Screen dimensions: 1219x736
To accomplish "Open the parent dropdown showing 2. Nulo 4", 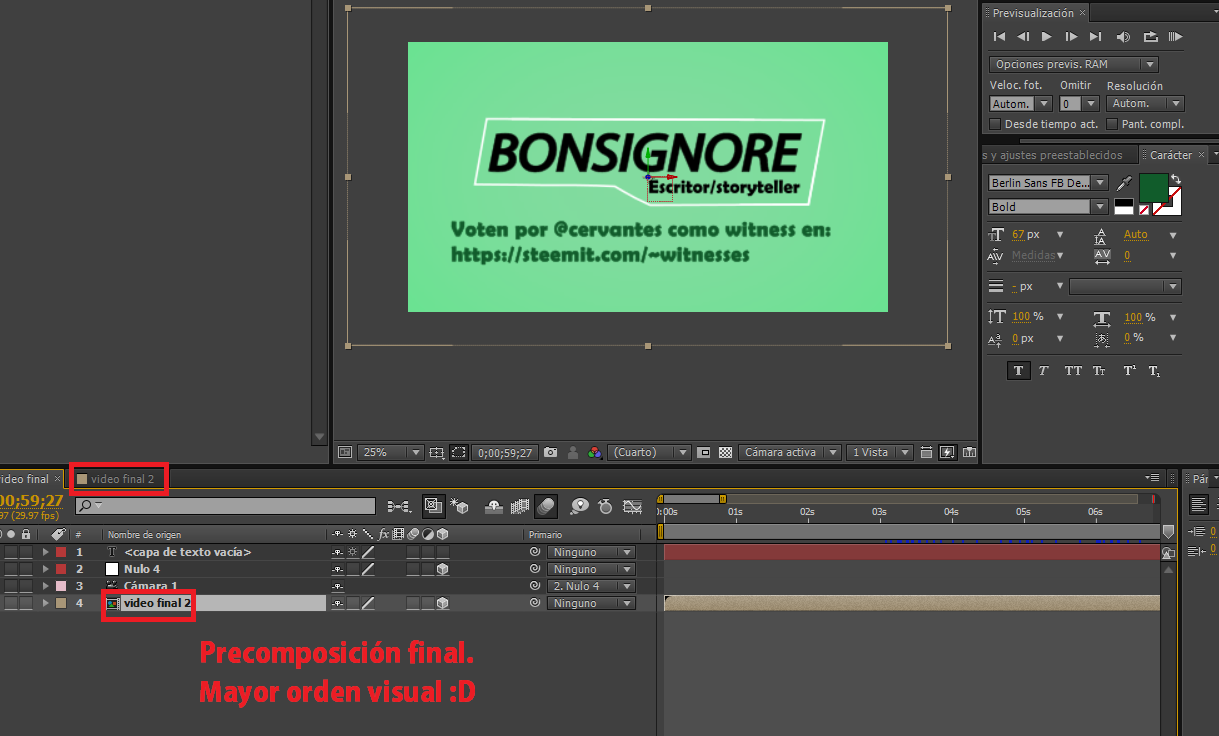I will tap(591, 586).
